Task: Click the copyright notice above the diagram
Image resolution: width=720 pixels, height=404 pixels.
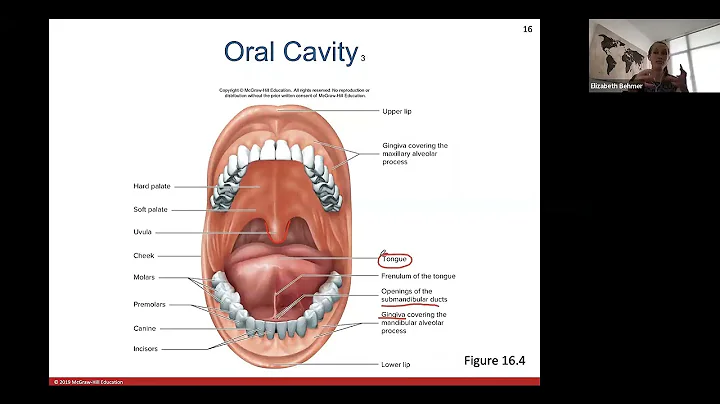Action: click(294, 93)
